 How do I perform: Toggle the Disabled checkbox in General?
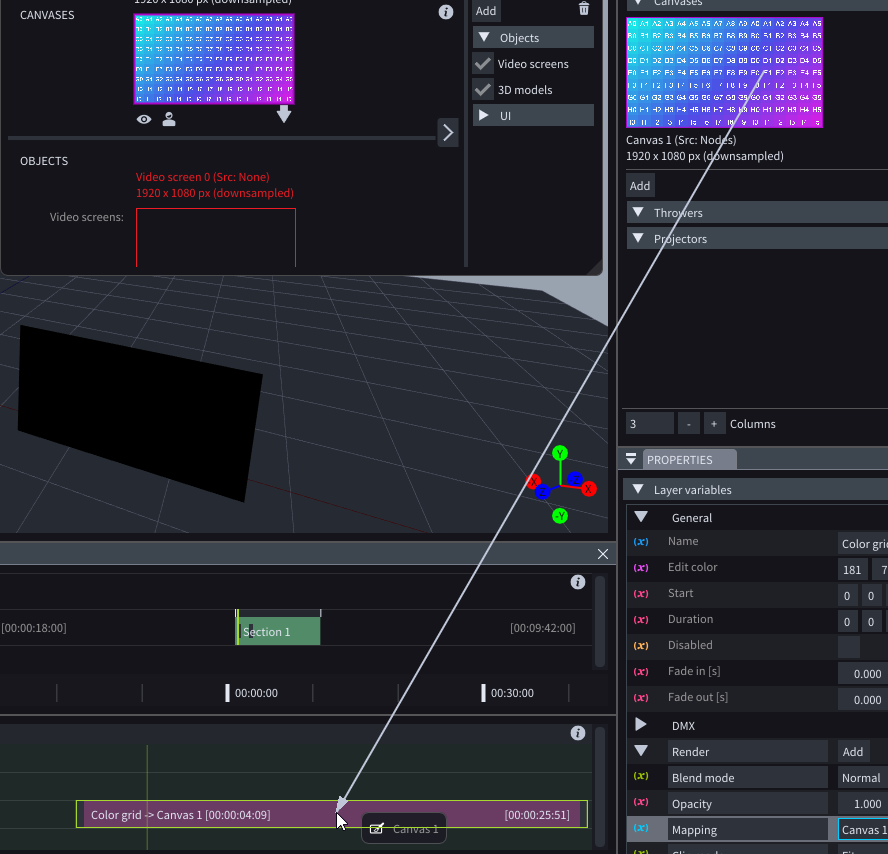point(848,646)
